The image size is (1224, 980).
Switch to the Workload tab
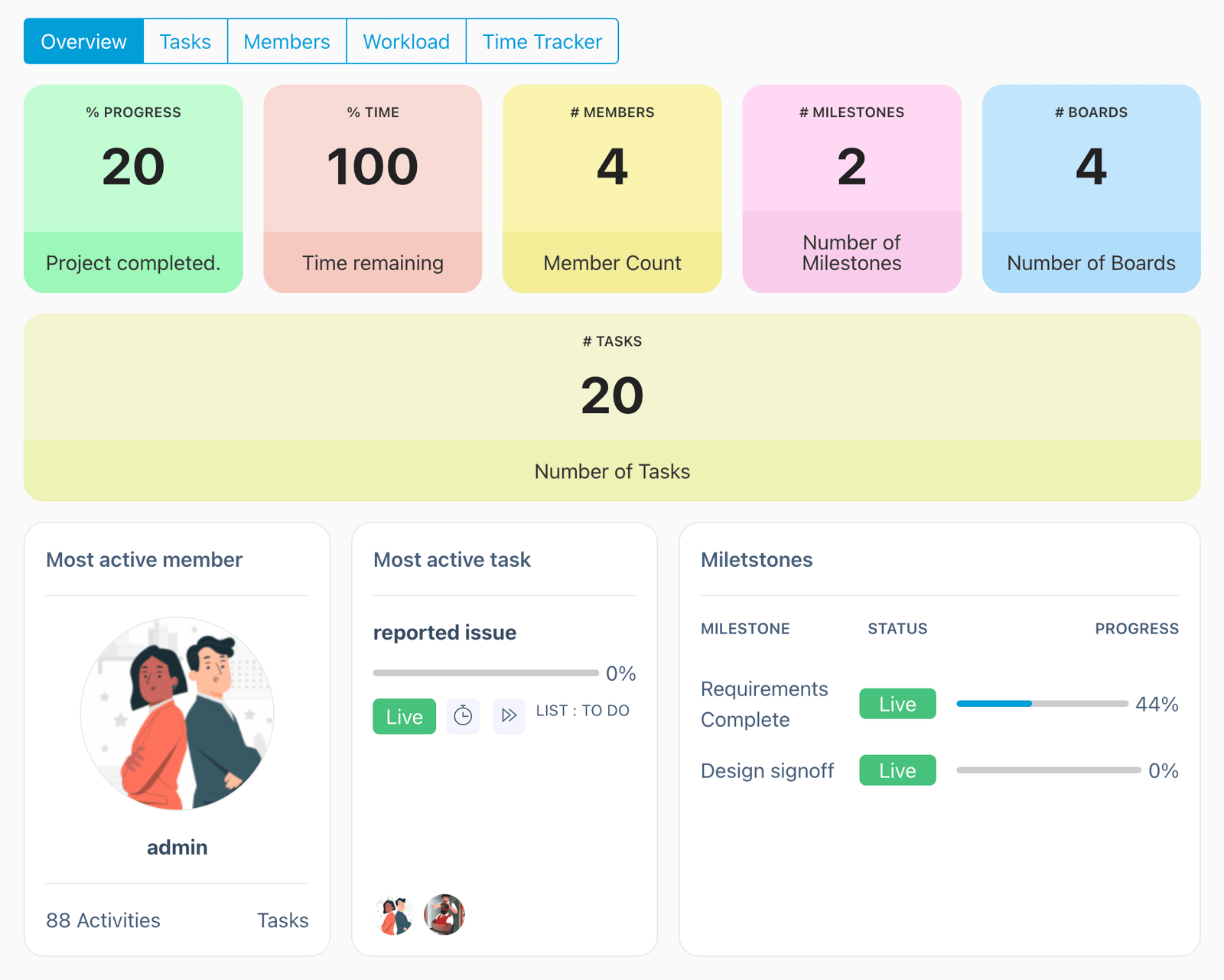coord(406,41)
